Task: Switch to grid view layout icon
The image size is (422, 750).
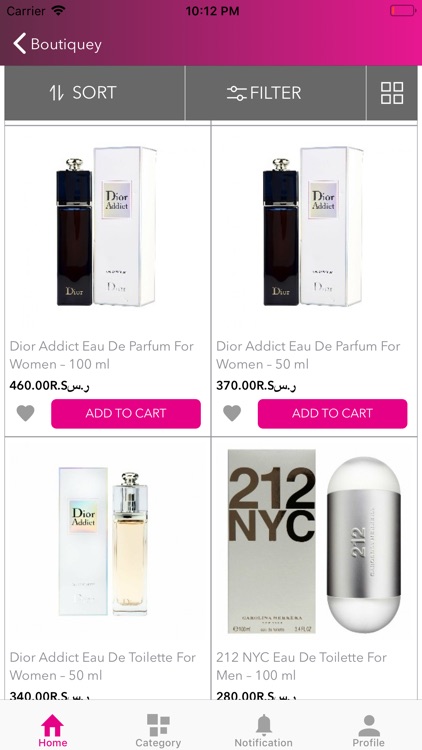Action: tap(392, 93)
